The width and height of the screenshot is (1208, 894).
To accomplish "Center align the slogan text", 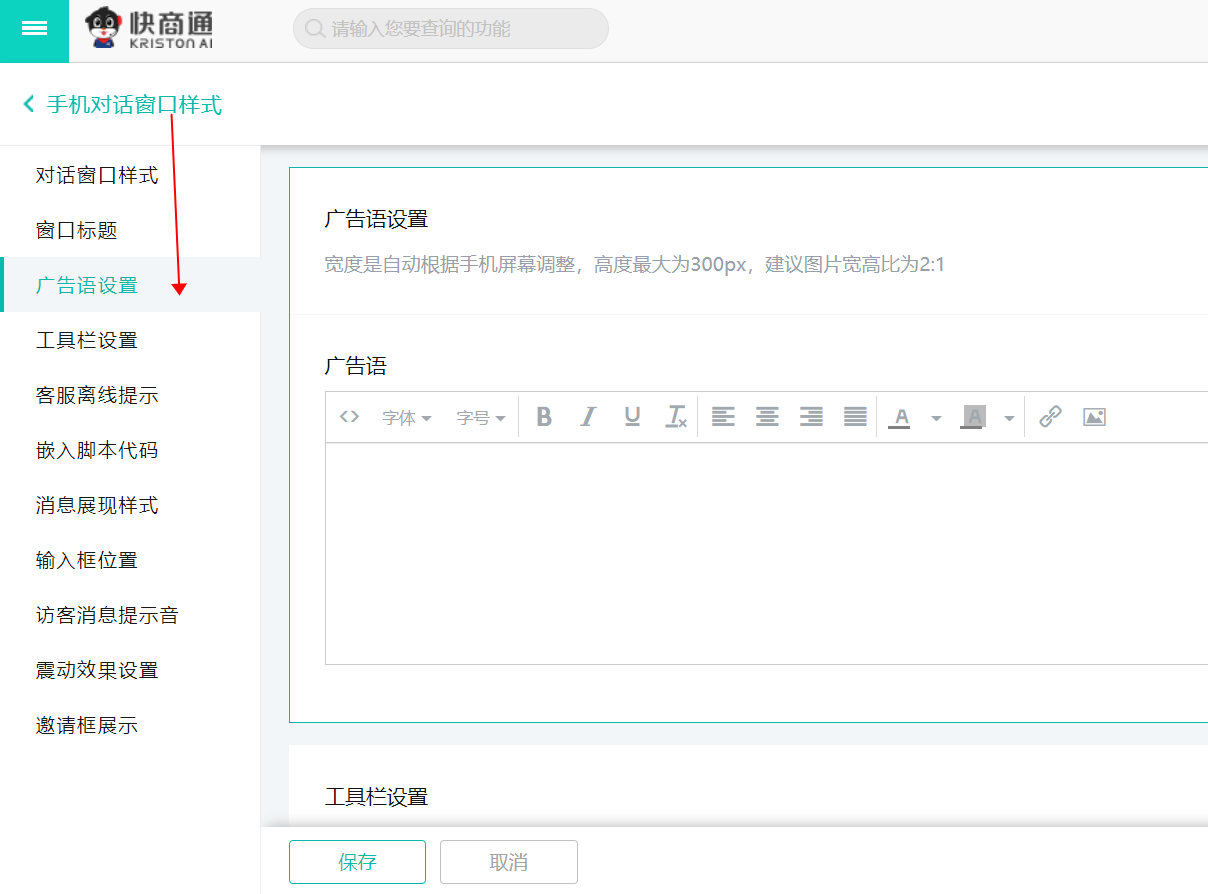I will [x=767, y=417].
